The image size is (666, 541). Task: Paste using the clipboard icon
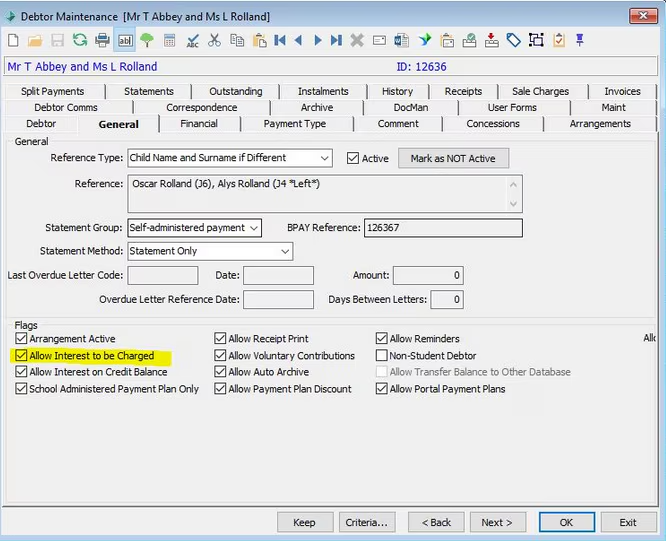pyautogui.click(x=260, y=40)
